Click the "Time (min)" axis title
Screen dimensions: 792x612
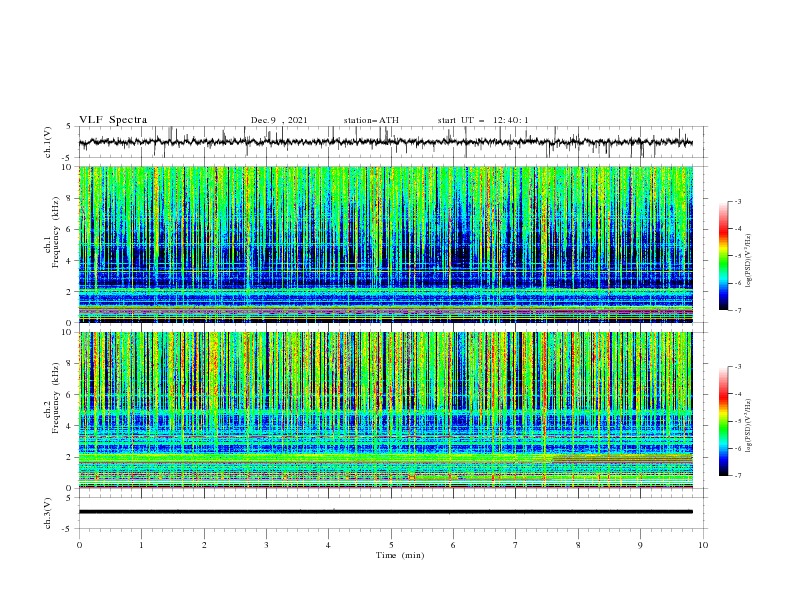(x=400, y=555)
